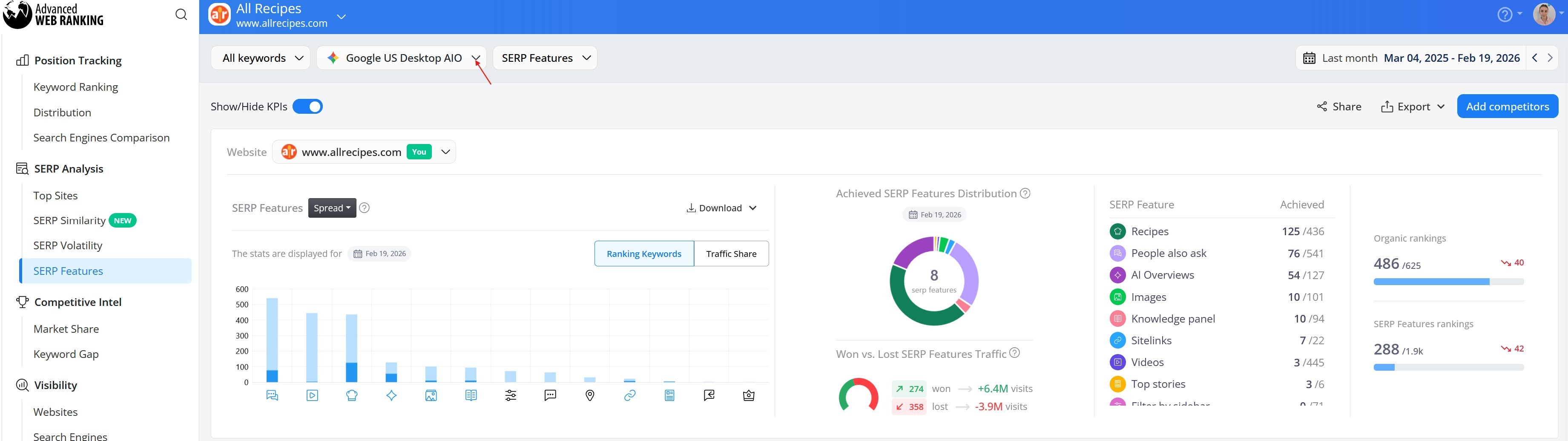Click the Knowledge panel book icon under chart
This screenshot has height=441, width=1568.
471,395
